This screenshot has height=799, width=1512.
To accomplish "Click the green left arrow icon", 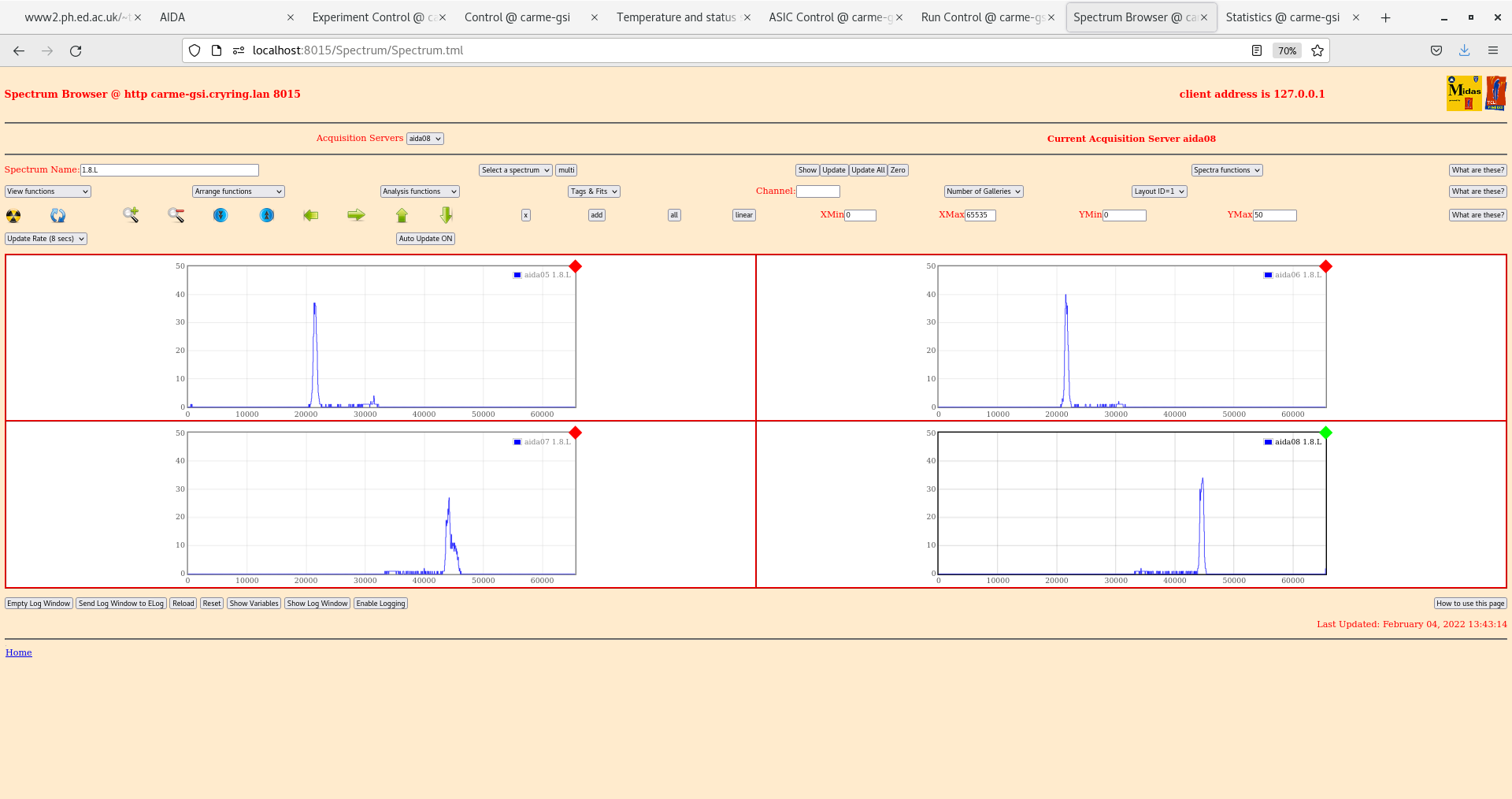I will [x=311, y=215].
